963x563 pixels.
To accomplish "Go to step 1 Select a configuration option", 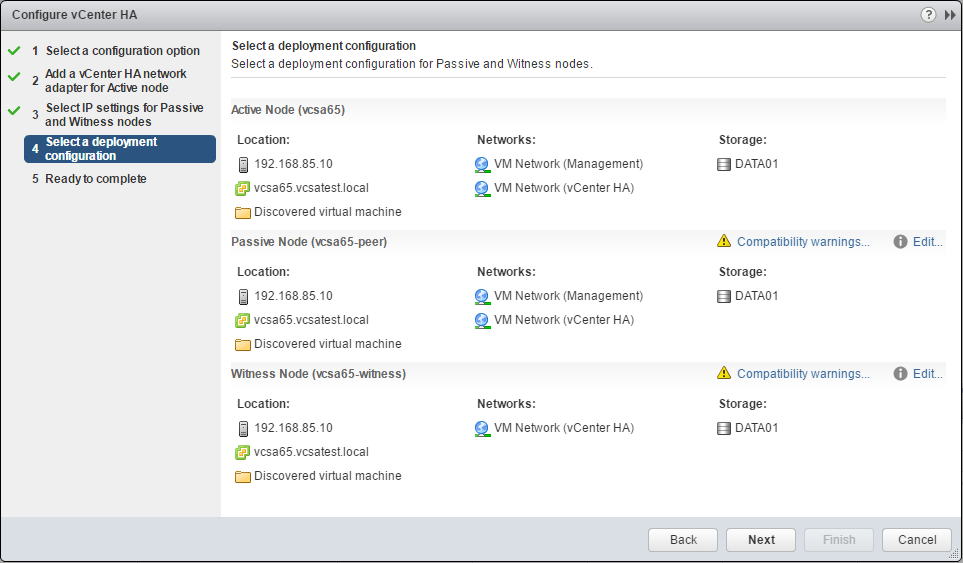I will [x=122, y=51].
